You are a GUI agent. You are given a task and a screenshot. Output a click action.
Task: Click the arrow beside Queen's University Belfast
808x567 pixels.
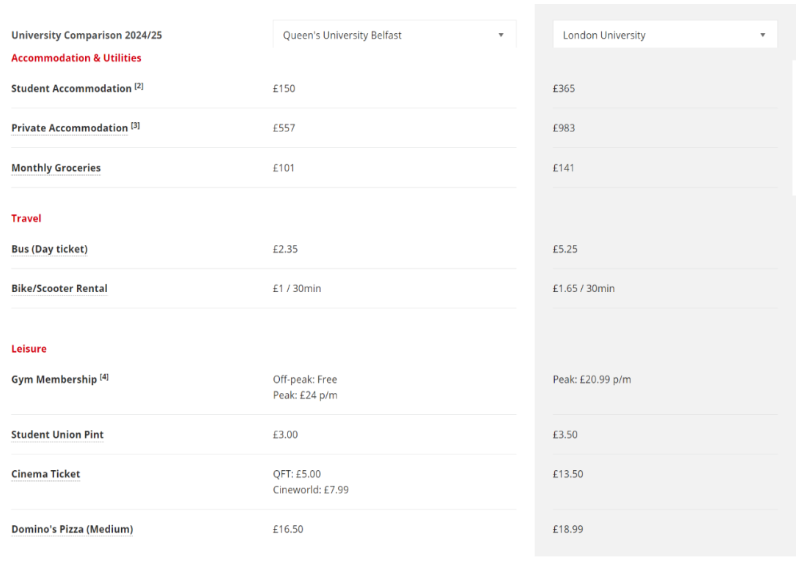coord(501,35)
